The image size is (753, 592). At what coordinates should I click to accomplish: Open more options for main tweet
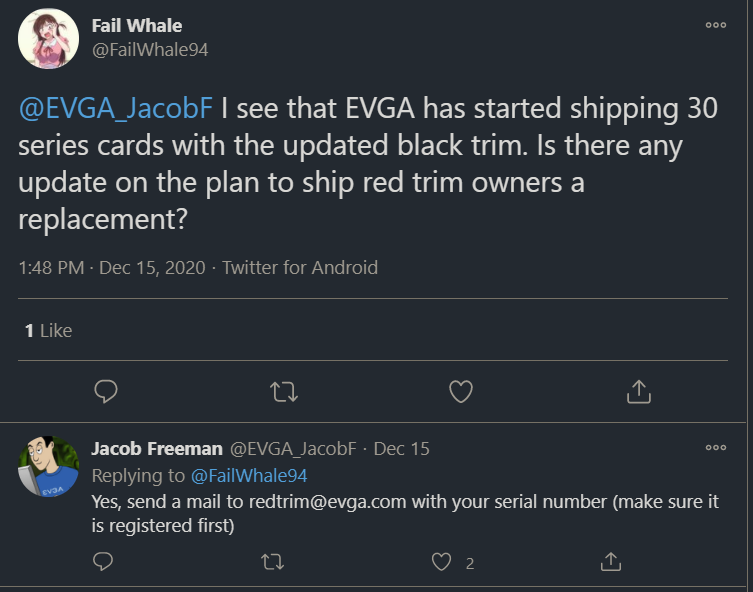pyautogui.click(x=715, y=25)
